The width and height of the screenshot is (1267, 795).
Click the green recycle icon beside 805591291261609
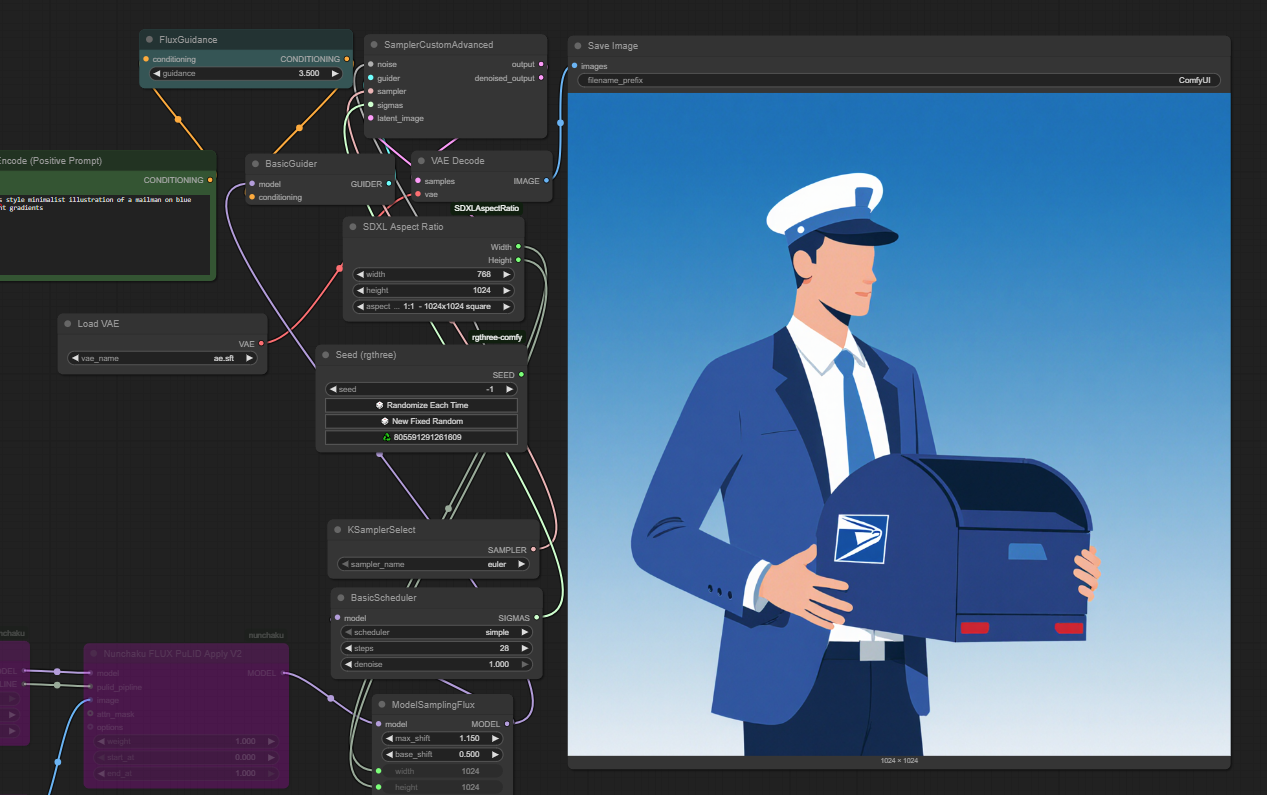coord(386,437)
